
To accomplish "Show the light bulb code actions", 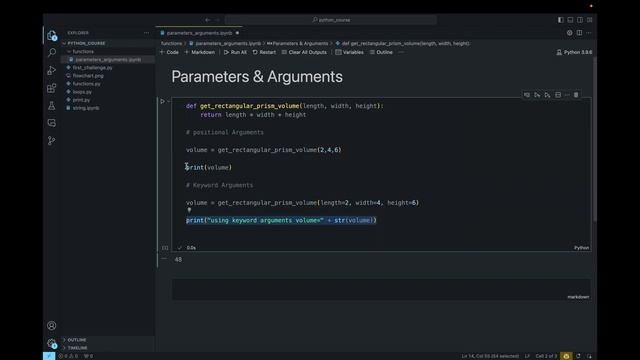I will tap(189, 211).
